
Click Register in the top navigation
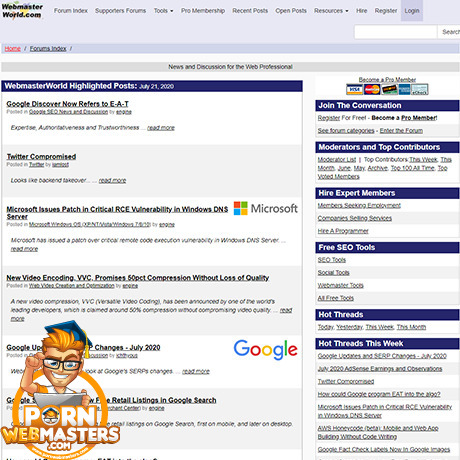click(386, 11)
